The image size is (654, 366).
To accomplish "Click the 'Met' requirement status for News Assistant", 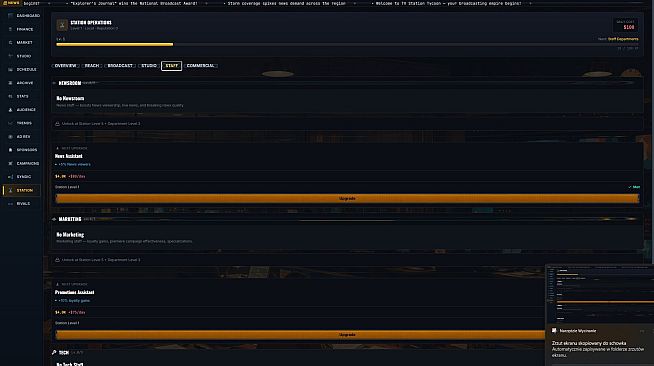I will [634, 187].
